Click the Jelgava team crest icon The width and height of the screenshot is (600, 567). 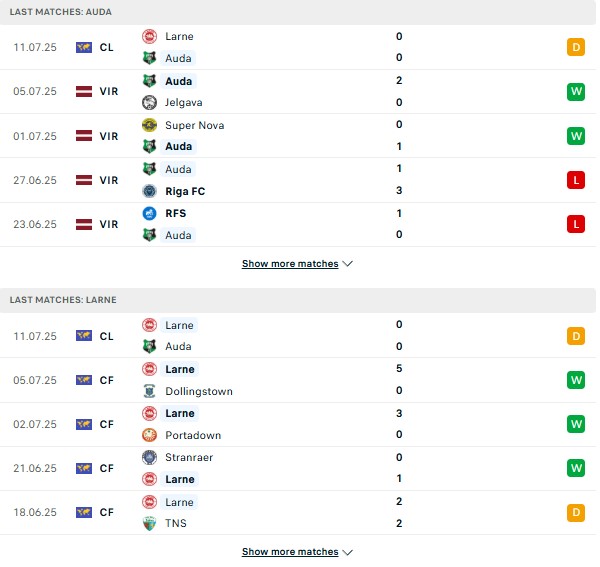149,103
